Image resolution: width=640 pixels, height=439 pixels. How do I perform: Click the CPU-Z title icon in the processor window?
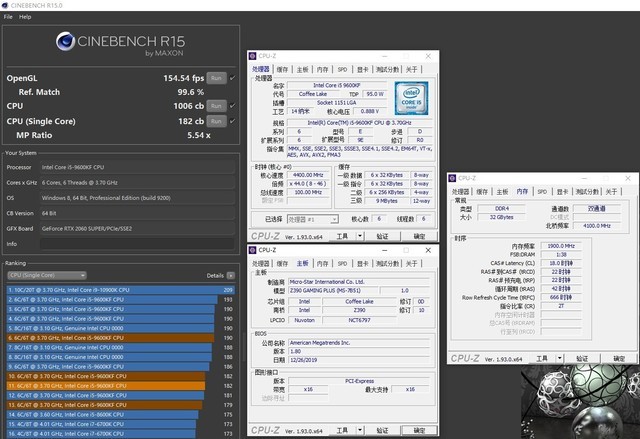[x=253, y=56]
